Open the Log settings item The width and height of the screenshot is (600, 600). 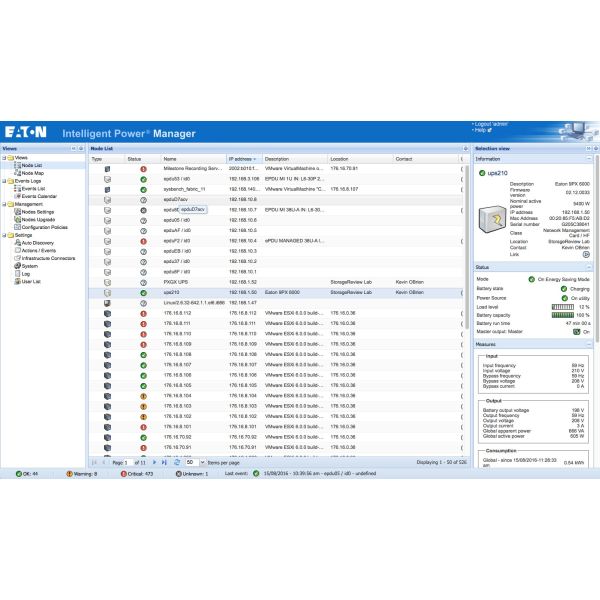click(26, 274)
